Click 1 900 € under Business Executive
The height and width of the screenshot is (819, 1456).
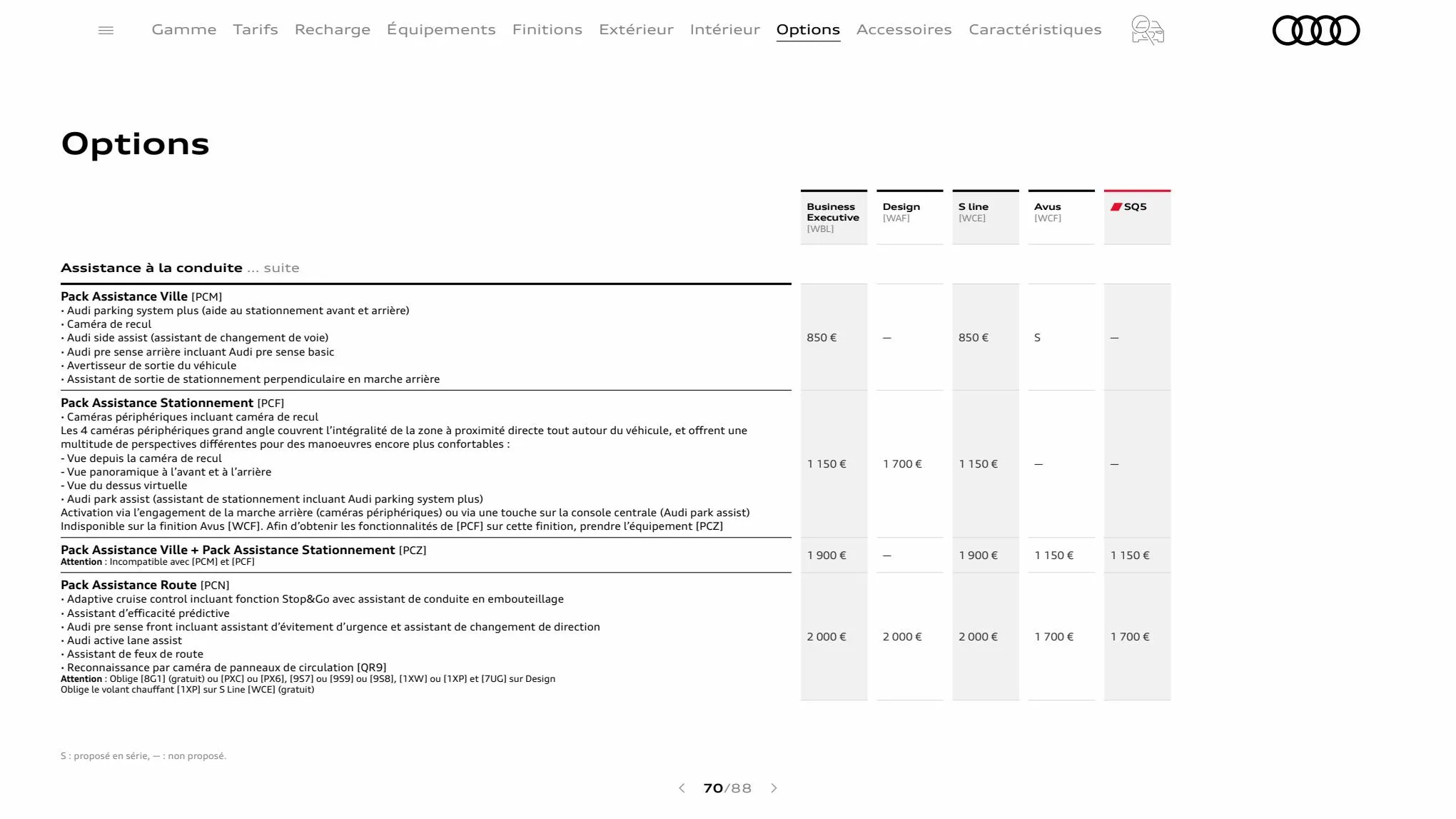(826, 556)
